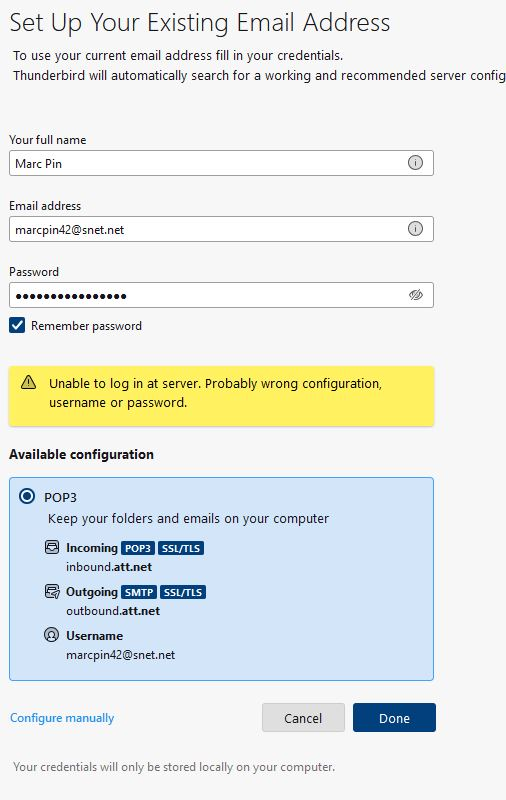
Task: Open Configure manually link
Action: click(x=62, y=718)
